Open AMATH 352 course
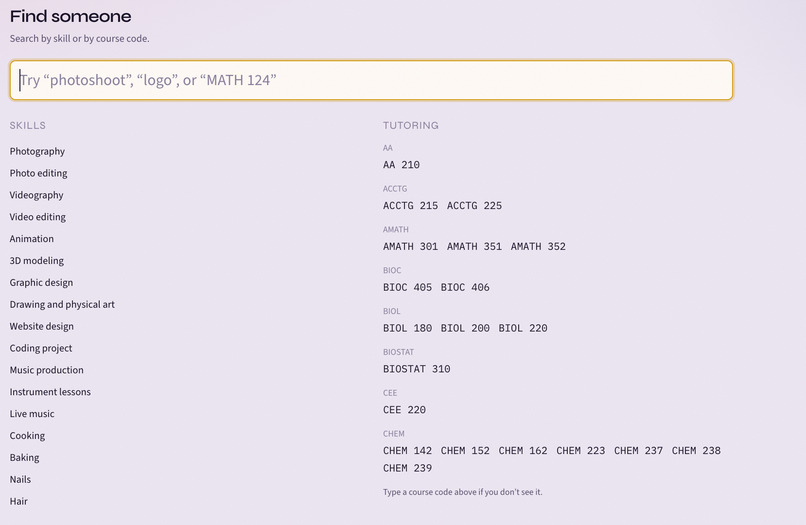806x525 pixels. coord(538,246)
